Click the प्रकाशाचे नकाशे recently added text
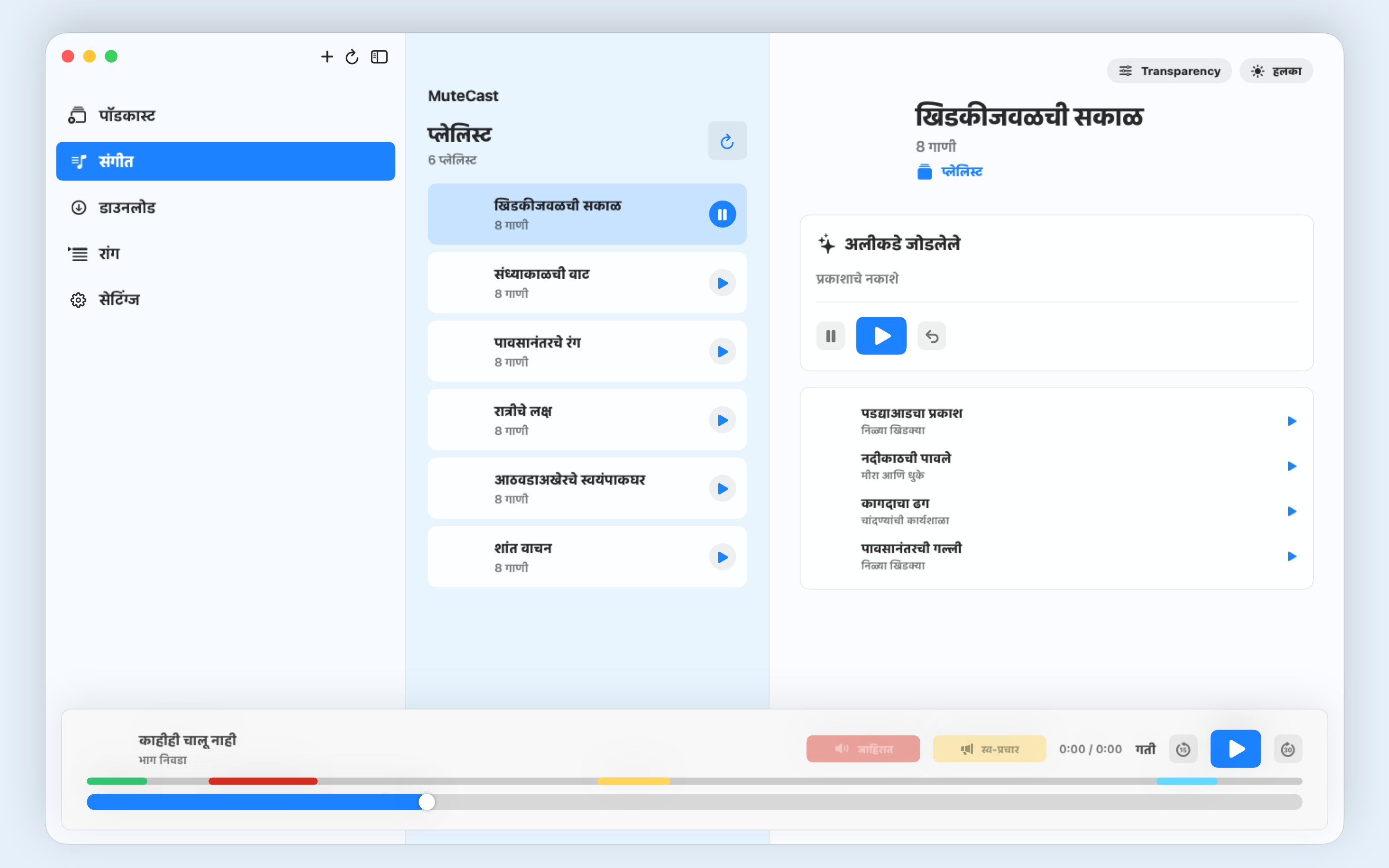 point(857,279)
